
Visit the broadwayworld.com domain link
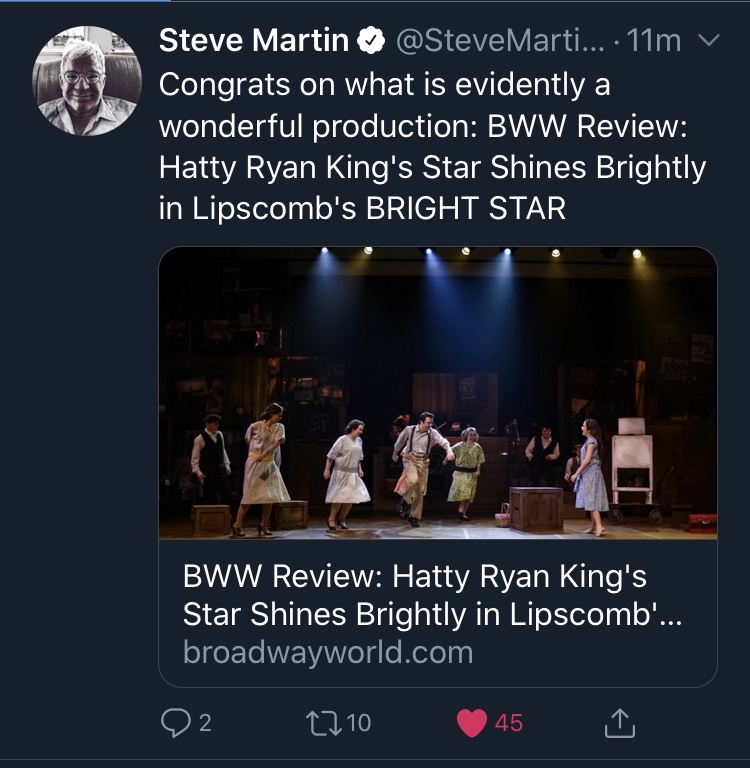[x=328, y=653]
